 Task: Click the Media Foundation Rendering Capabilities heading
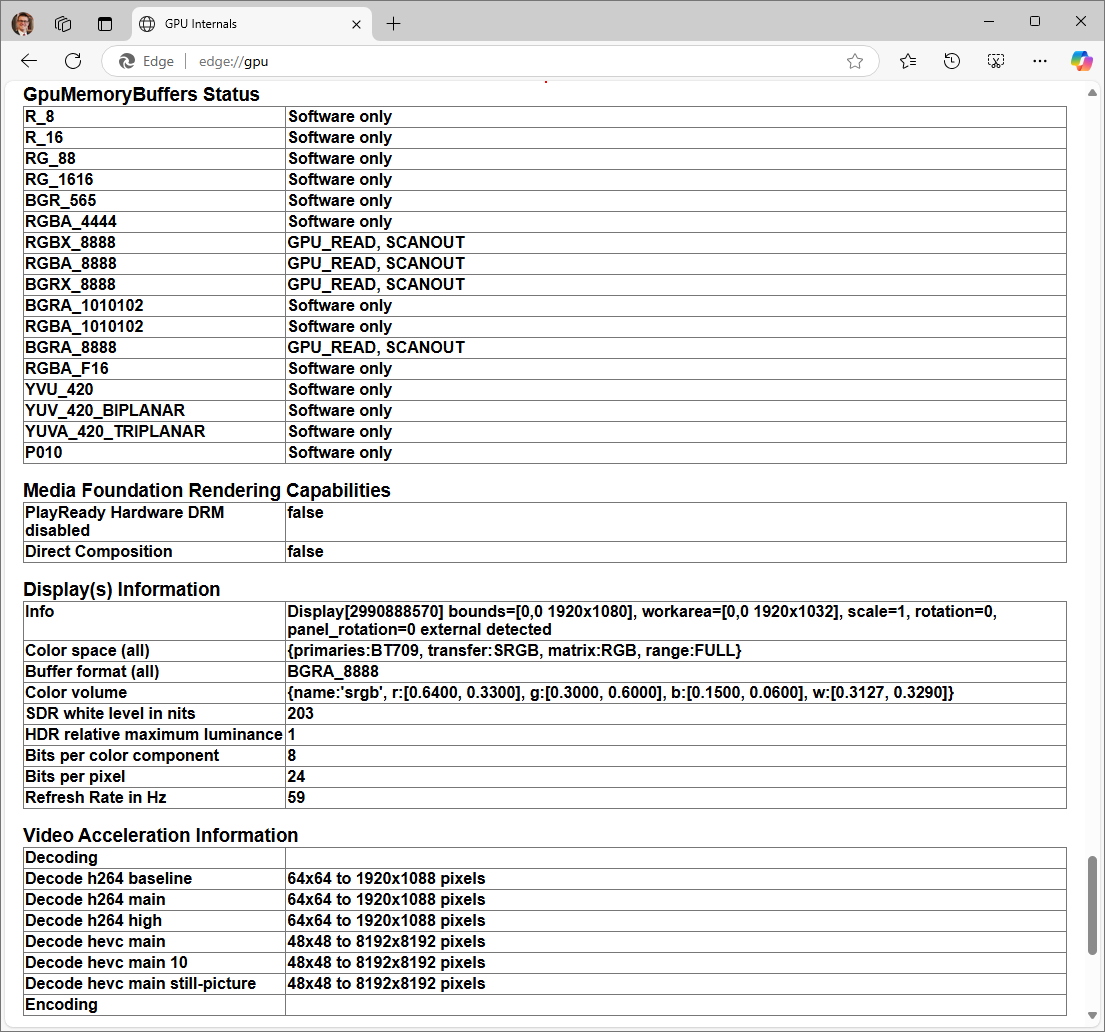[x=207, y=490]
